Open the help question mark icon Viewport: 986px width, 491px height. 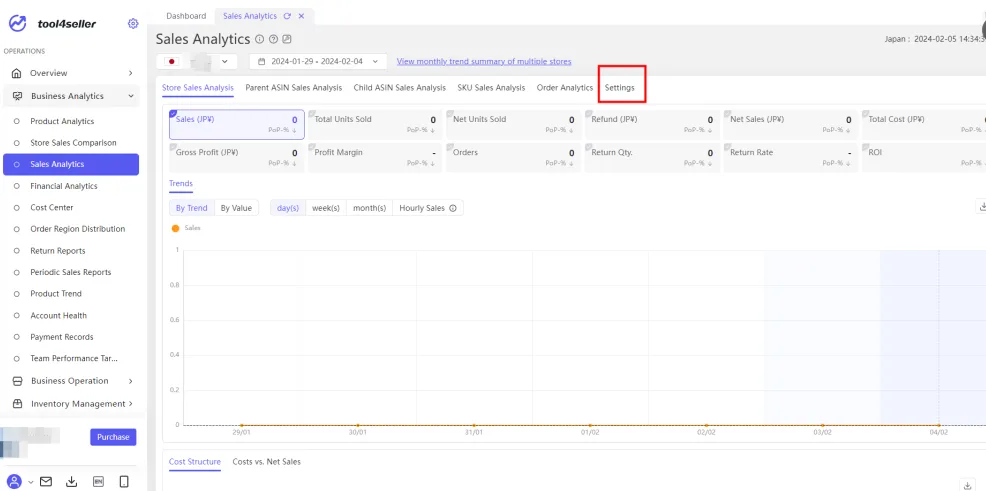point(274,39)
